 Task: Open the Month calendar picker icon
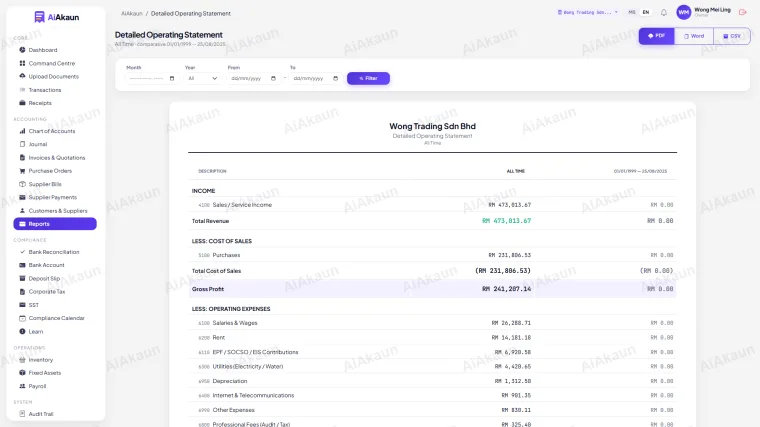(x=172, y=79)
